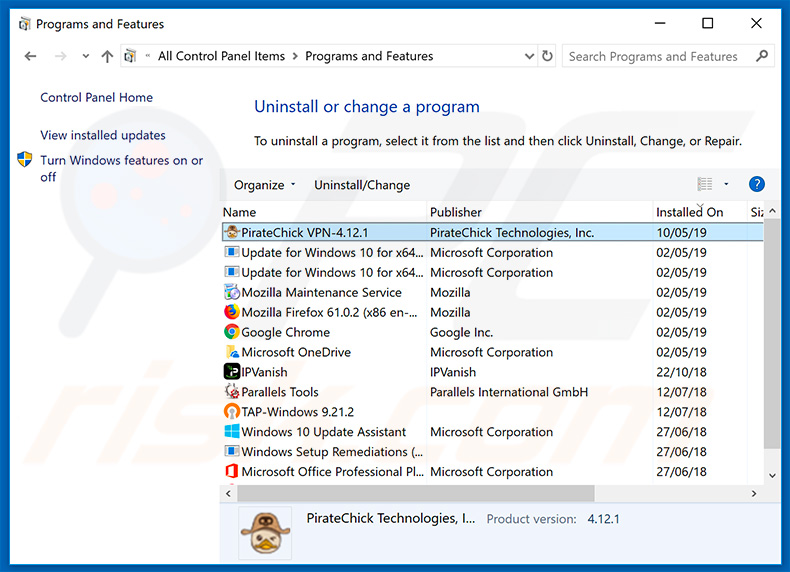
Task: Click Programs and Features breadcrumb
Action: [369, 56]
